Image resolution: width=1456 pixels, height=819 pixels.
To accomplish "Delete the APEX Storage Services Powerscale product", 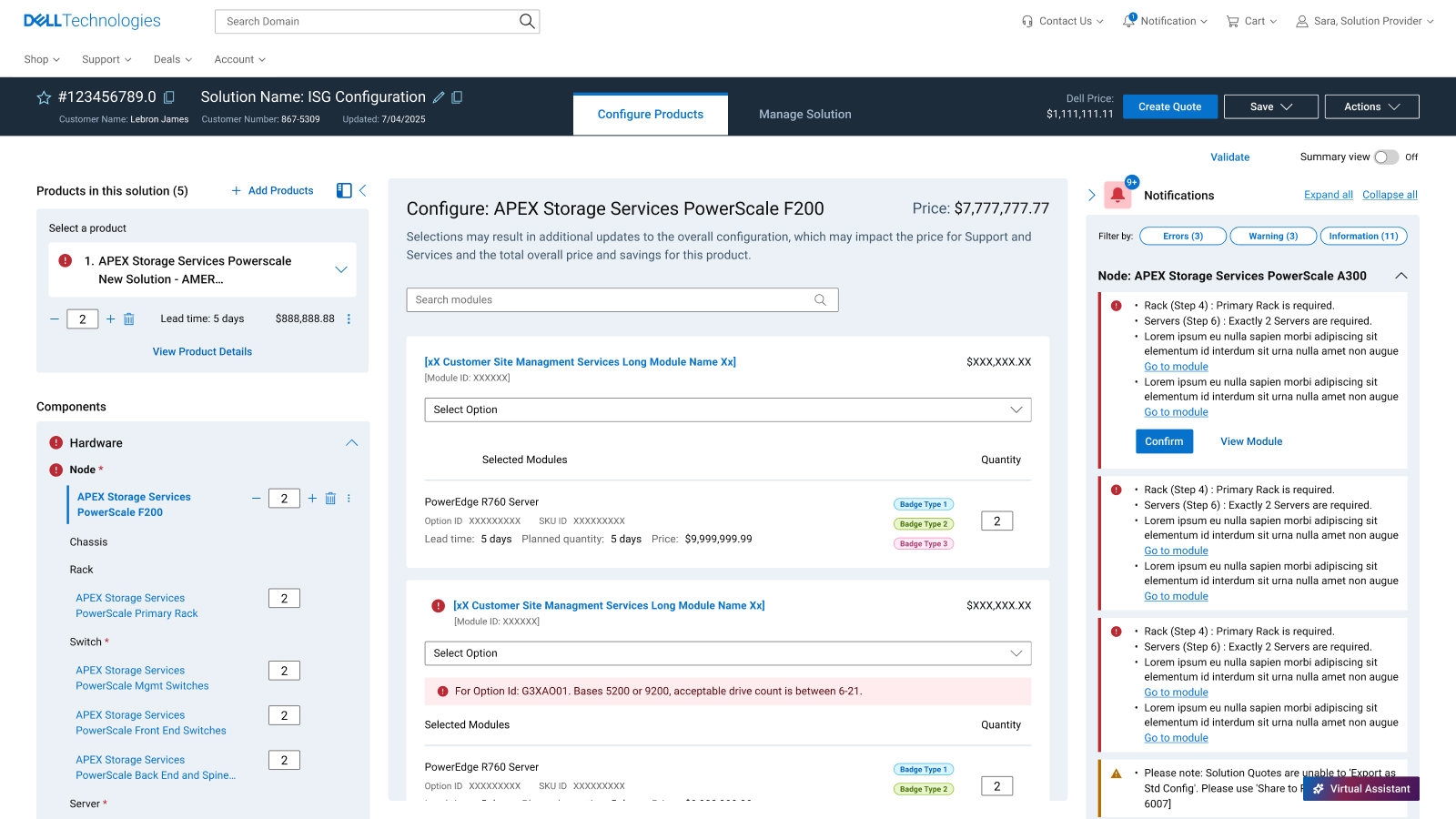I will click(129, 319).
